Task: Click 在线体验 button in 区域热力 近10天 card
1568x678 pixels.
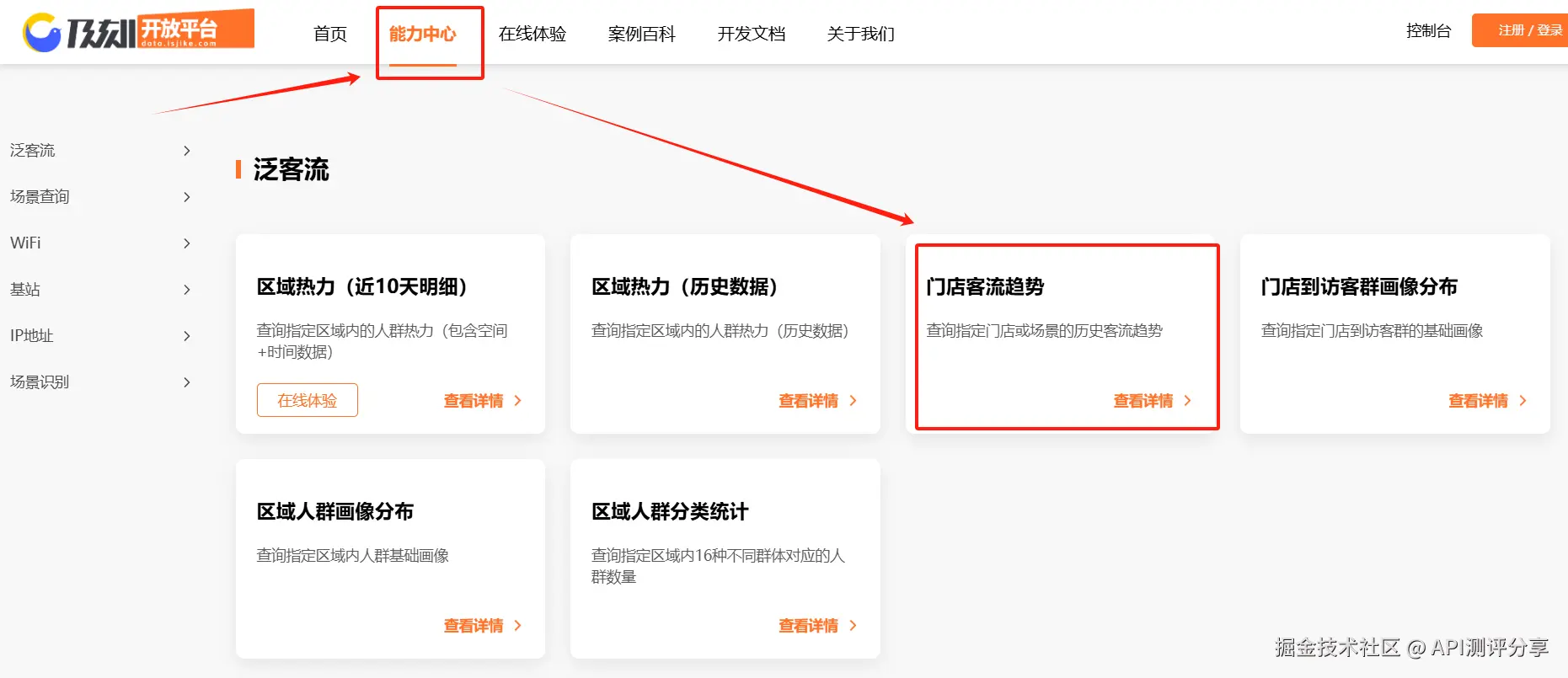Action: tap(308, 400)
